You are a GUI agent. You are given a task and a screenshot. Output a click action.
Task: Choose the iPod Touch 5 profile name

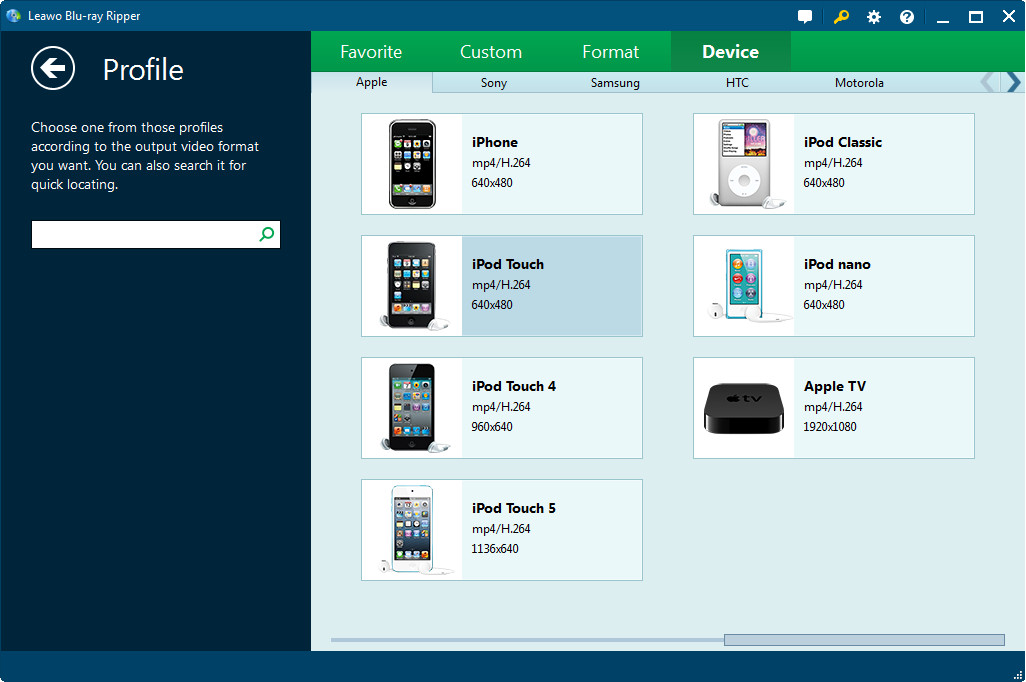tap(514, 508)
